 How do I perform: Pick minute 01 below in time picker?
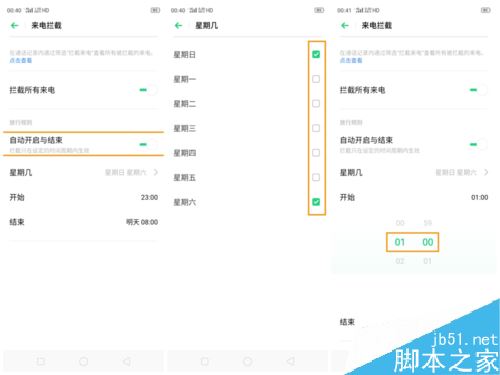point(428,261)
